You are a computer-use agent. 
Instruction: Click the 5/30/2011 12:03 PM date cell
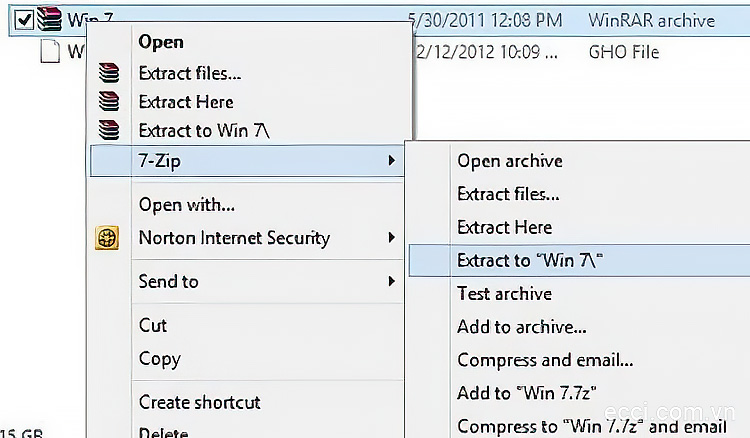pyautogui.click(x=485, y=20)
